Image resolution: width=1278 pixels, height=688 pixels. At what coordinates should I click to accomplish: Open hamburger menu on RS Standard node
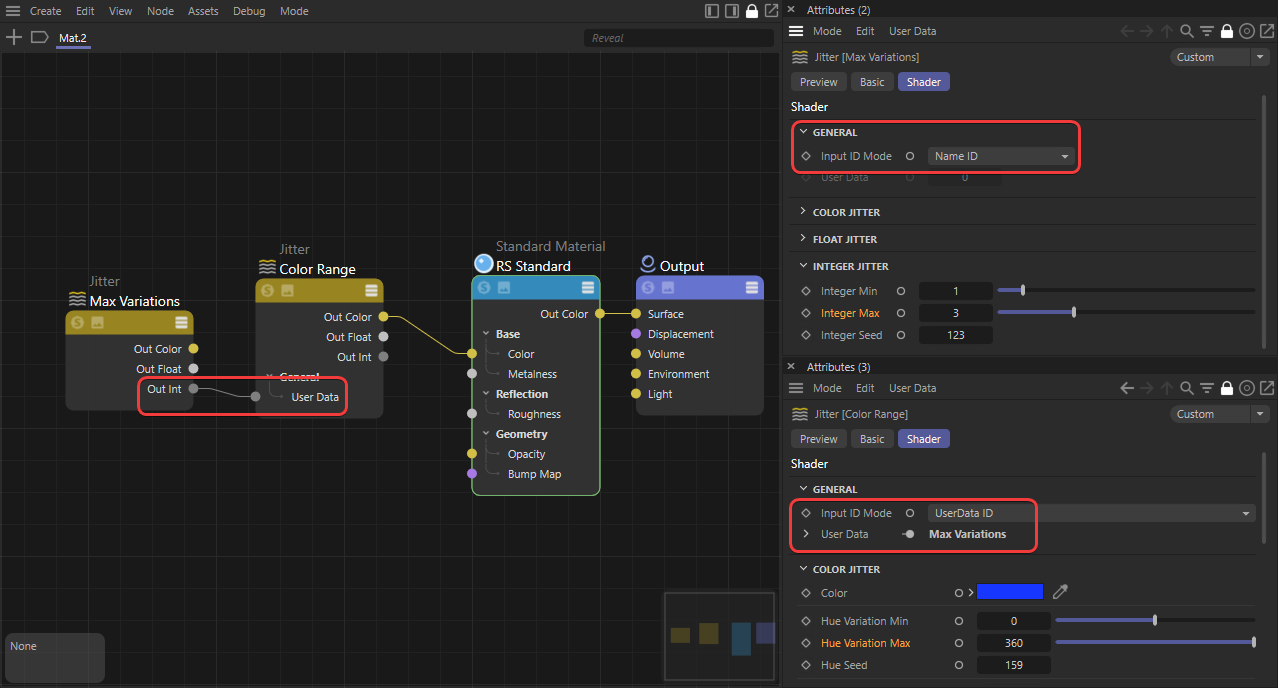click(x=588, y=288)
